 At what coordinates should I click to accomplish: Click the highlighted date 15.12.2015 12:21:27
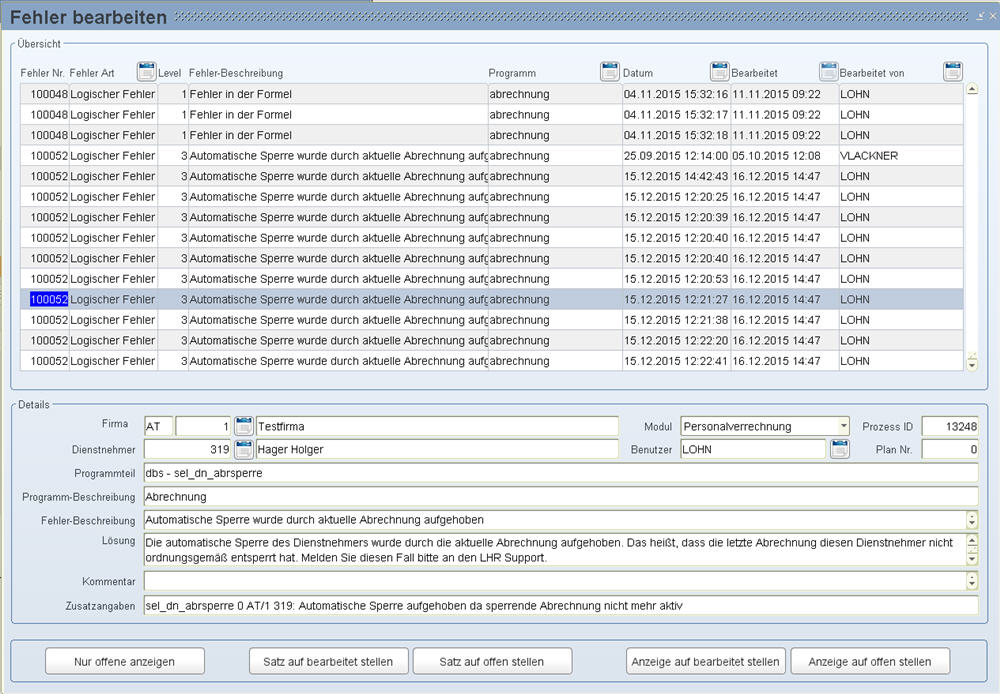coord(676,299)
